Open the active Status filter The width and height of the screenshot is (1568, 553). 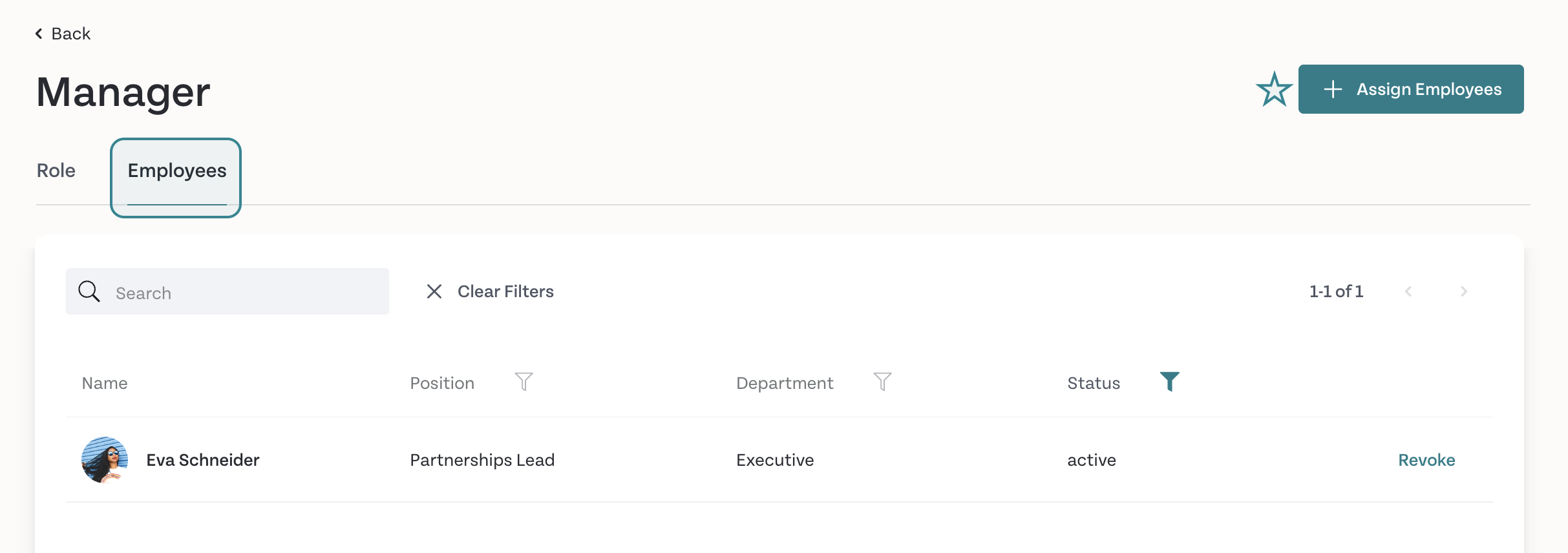1169,382
